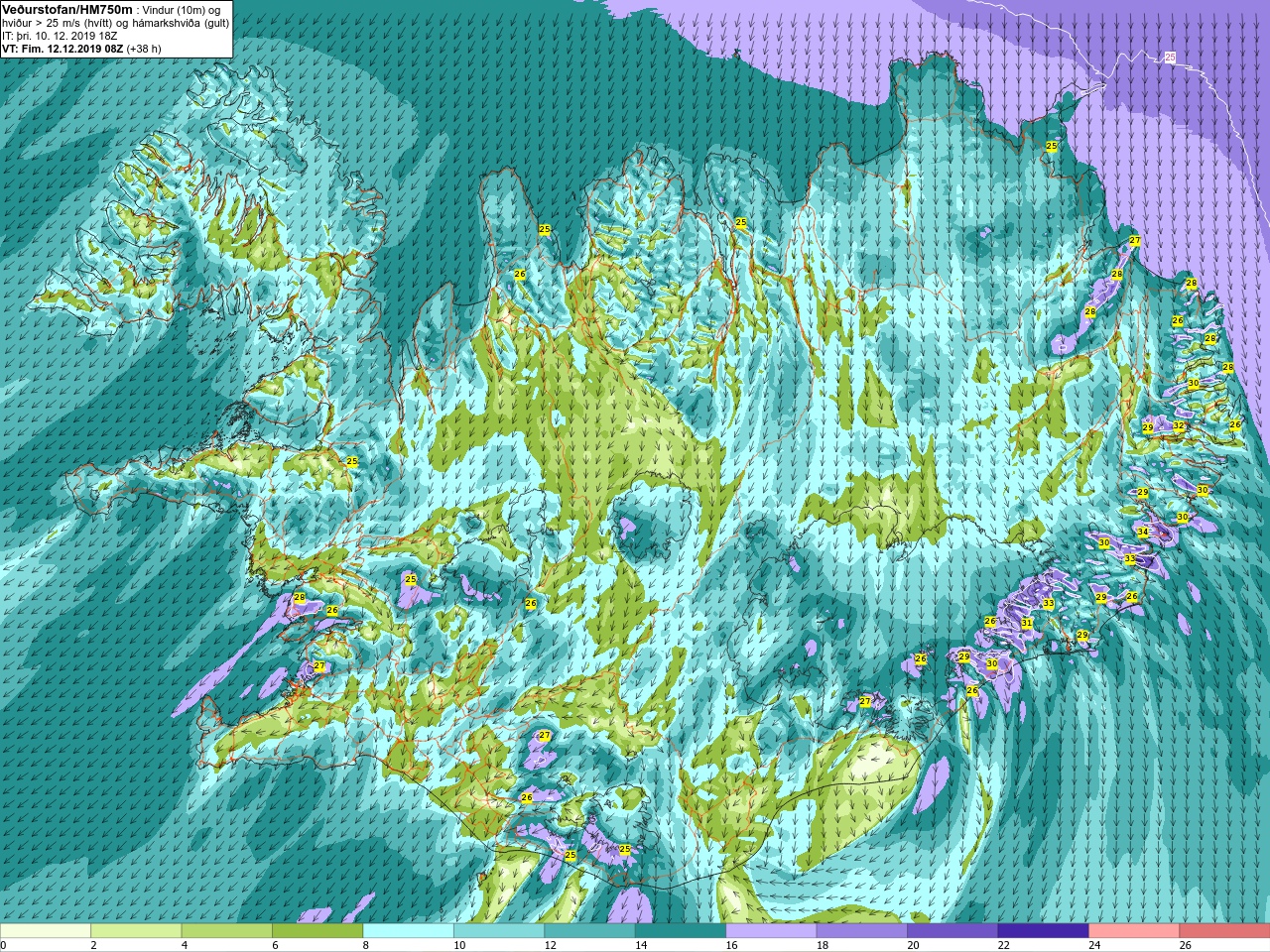Click the '18' tick on the legend scale
The height and width of the screenshot is (952, 1270).
coord(822,946)
